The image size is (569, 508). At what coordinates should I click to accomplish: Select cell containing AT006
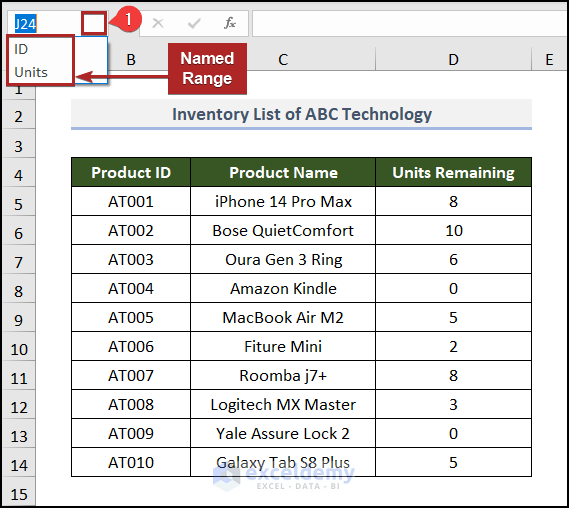131,347
